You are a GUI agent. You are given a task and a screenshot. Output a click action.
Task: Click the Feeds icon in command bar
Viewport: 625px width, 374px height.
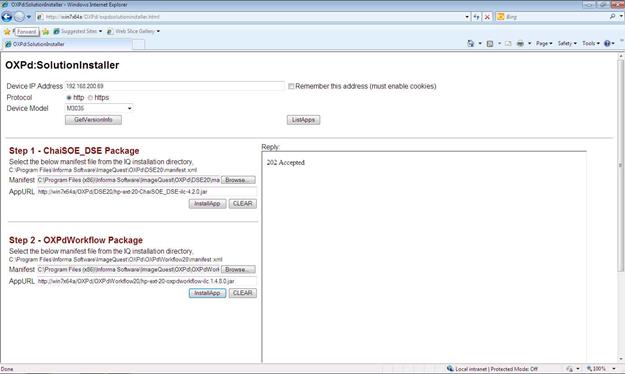(490, 43)
